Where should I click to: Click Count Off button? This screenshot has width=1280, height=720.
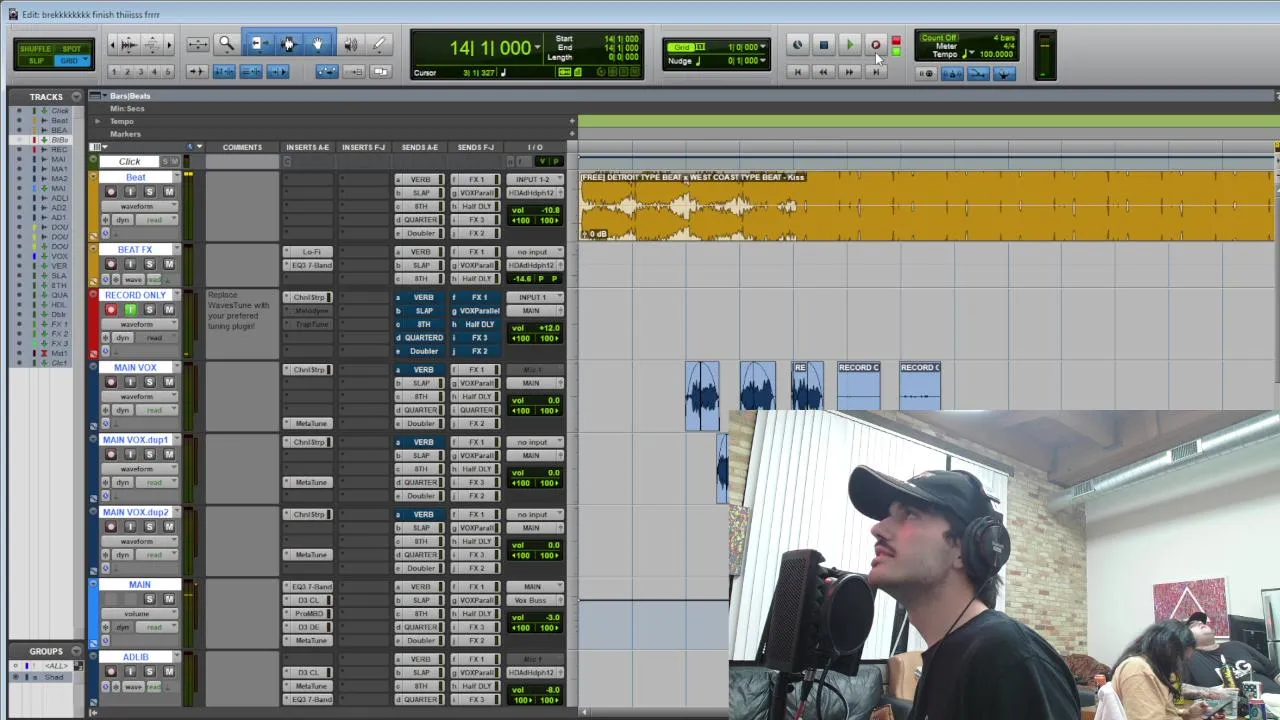(x=940, y=38)
